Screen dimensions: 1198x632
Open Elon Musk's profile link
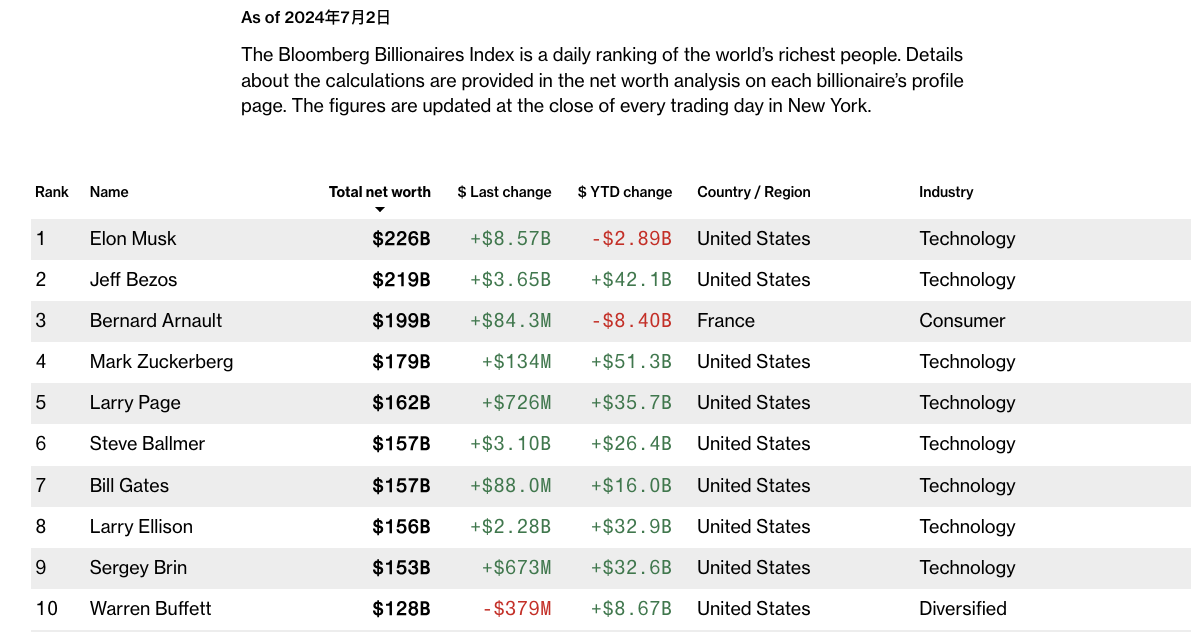[133, 239]
